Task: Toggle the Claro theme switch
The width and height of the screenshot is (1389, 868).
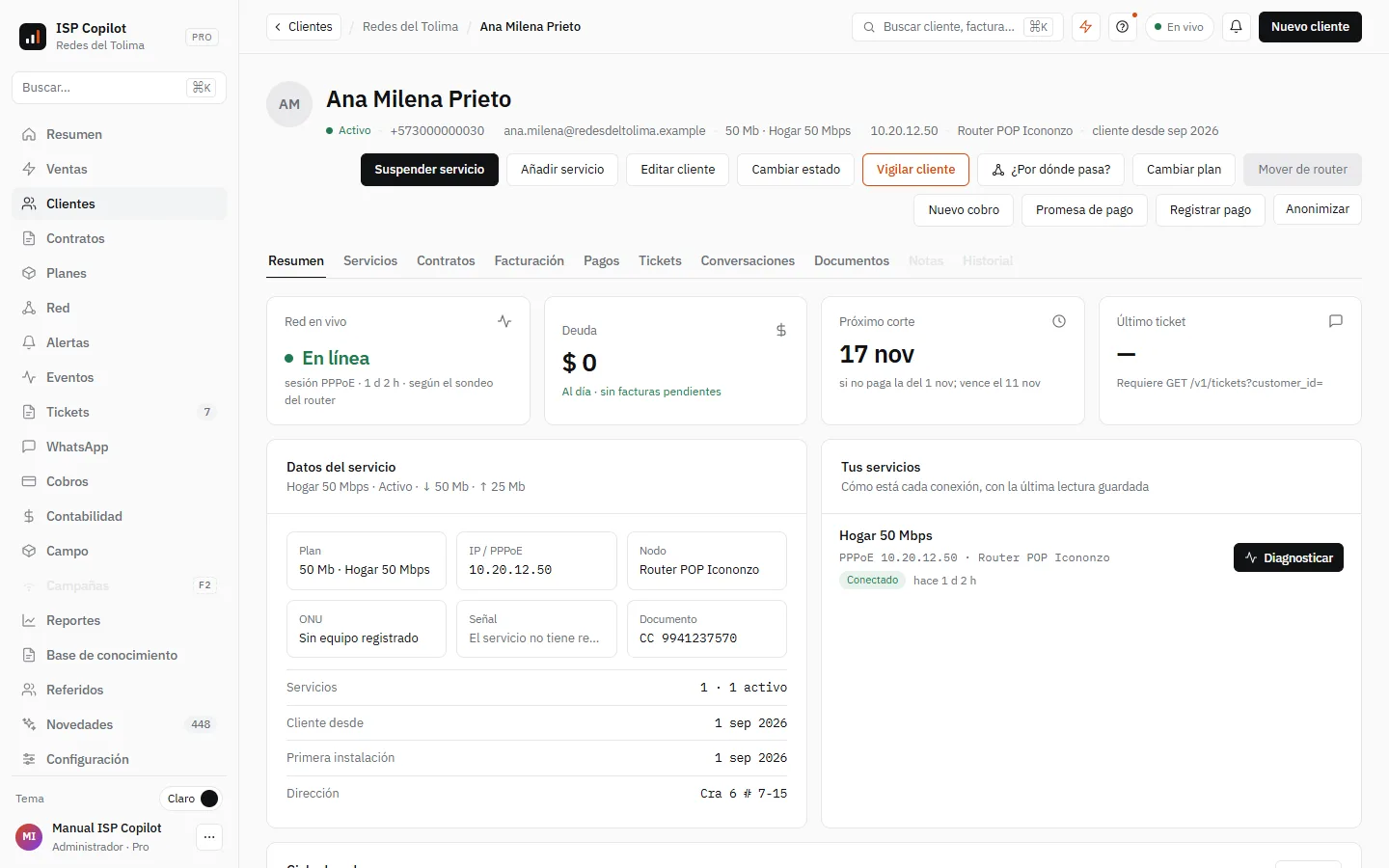Action: point(191,799)
